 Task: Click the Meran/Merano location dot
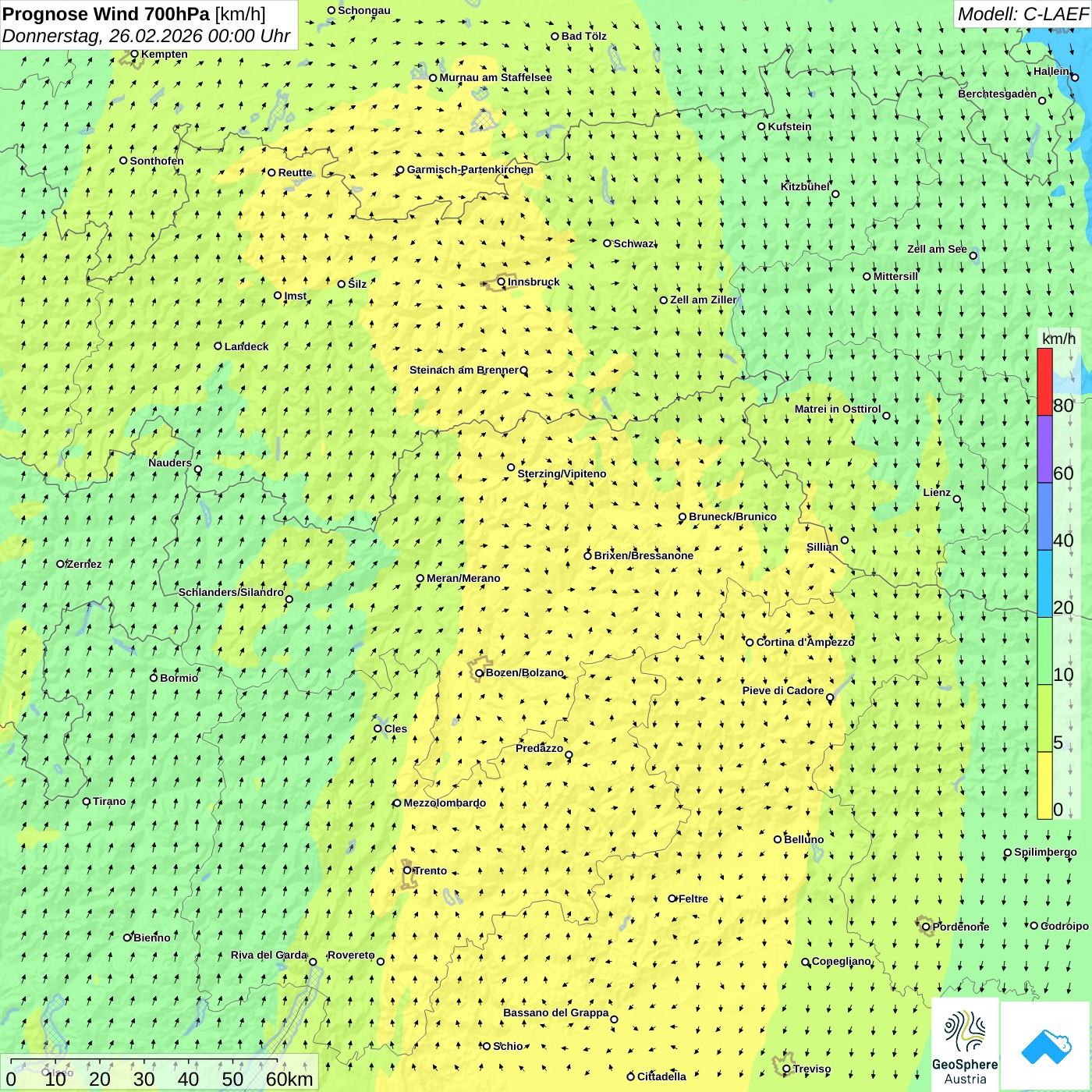(420, 579)
